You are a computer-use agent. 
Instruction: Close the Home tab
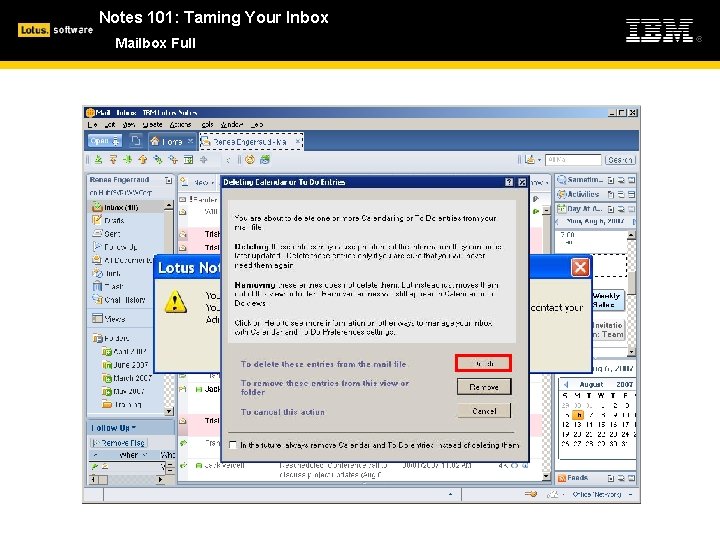point(190,141)
